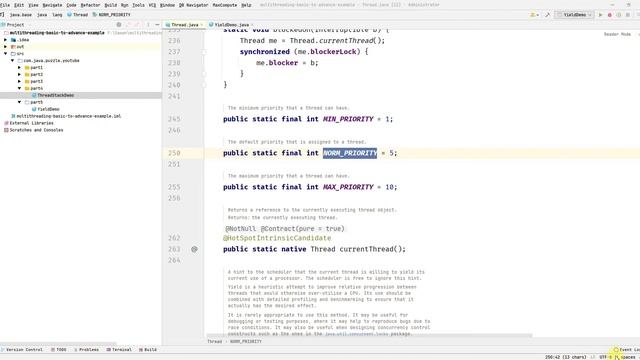Click the stop icon in run toolbar

click(x=628, y=15)
